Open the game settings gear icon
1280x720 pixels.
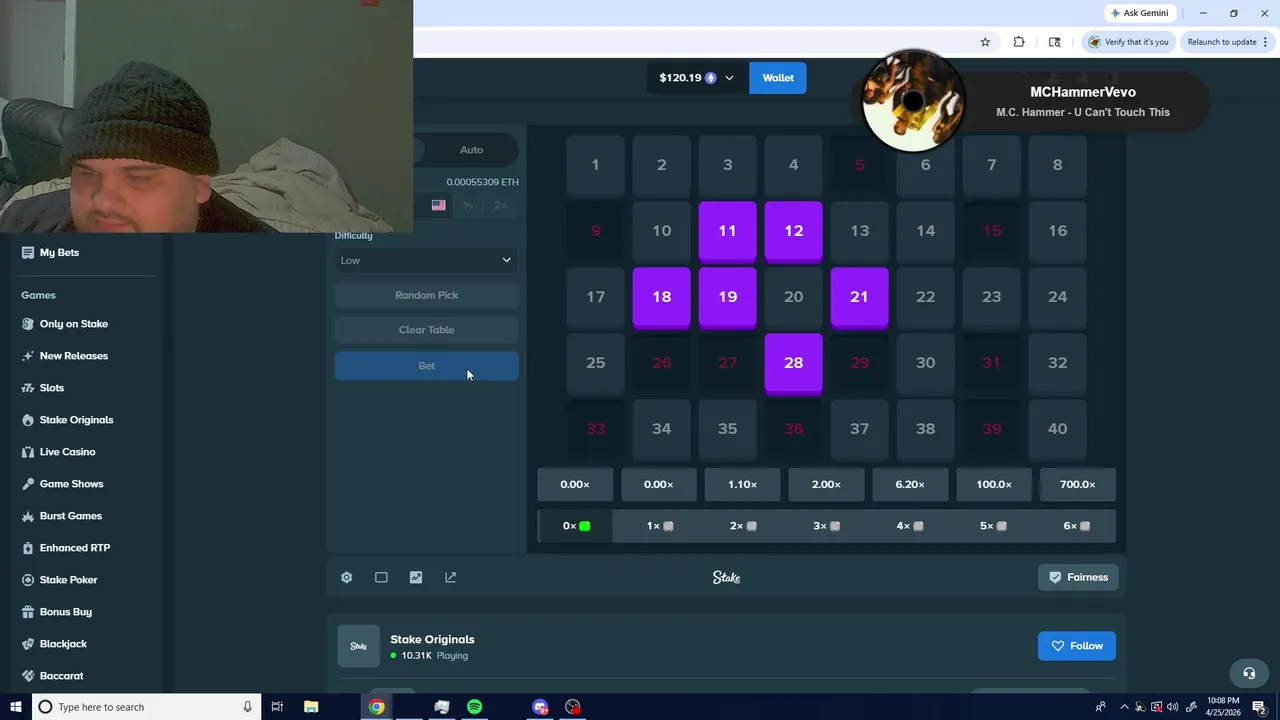coord(346,577)
